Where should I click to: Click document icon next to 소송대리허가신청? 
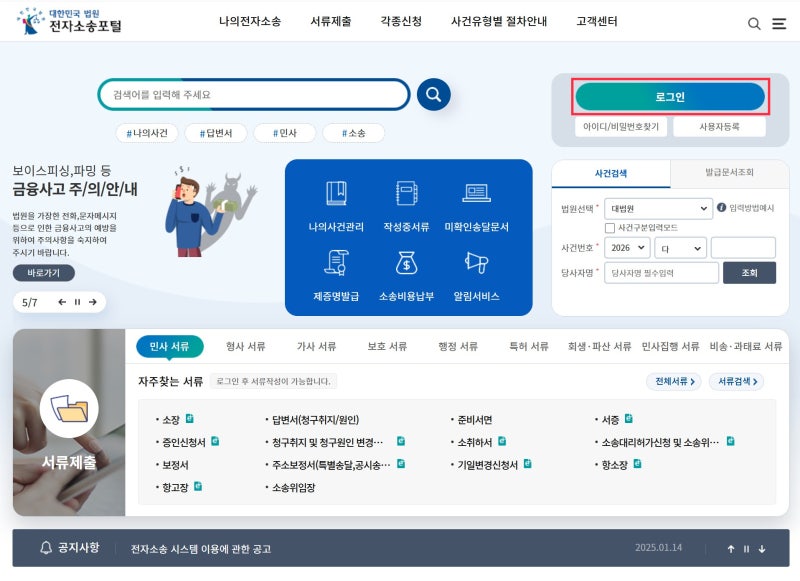point(731,441)
